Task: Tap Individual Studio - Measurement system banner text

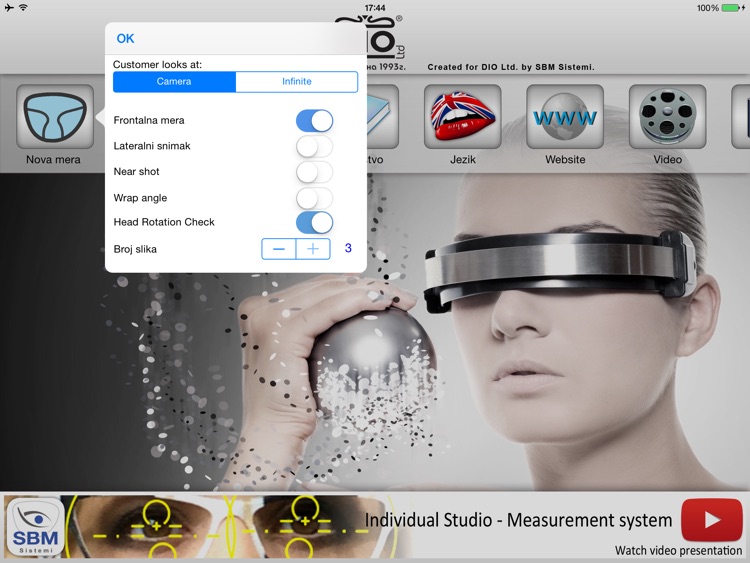Action: (518, 520)
